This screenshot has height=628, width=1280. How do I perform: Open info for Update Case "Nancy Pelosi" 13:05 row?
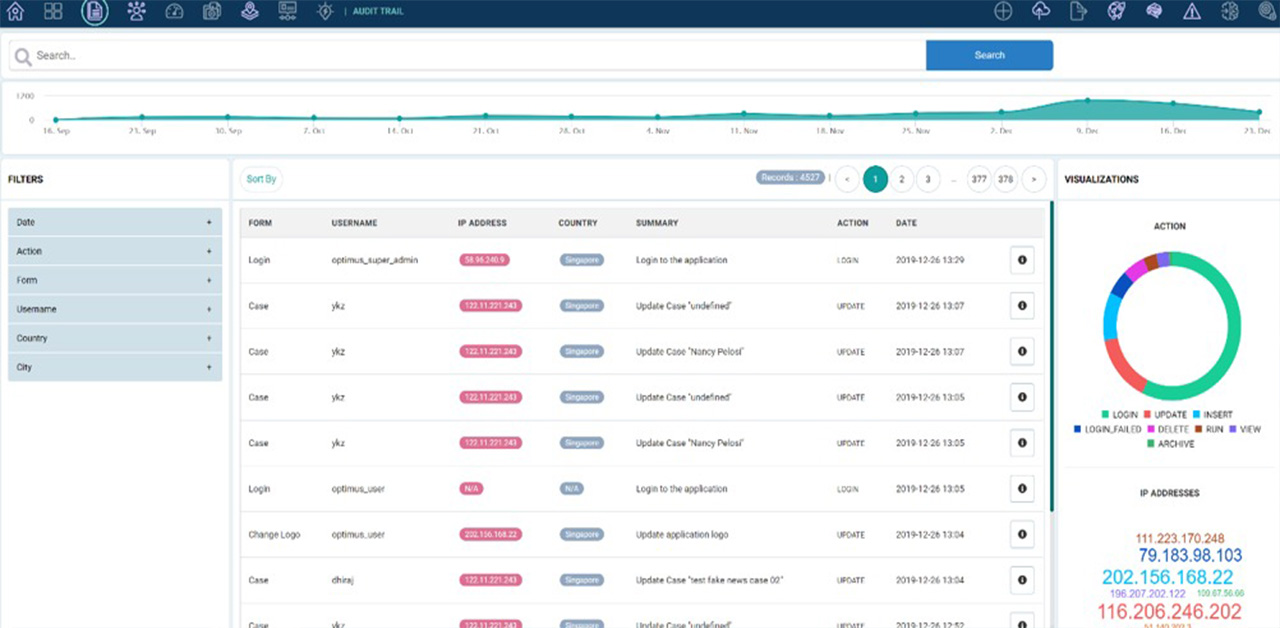pyautogui.click(x=1022, y=443)
